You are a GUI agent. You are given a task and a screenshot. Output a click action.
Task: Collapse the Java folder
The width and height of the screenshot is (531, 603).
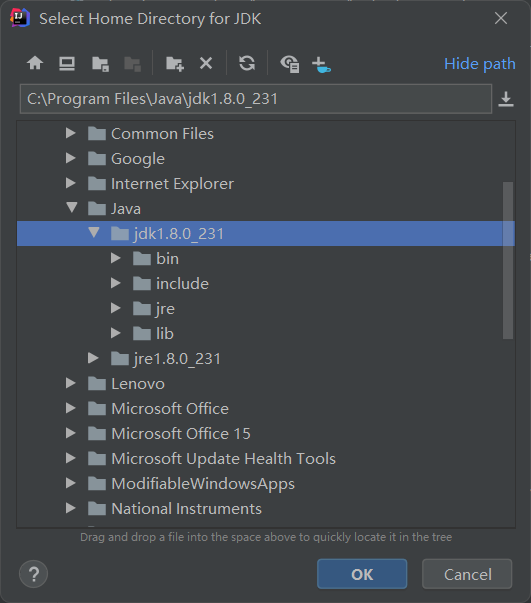tap(72, 208)
